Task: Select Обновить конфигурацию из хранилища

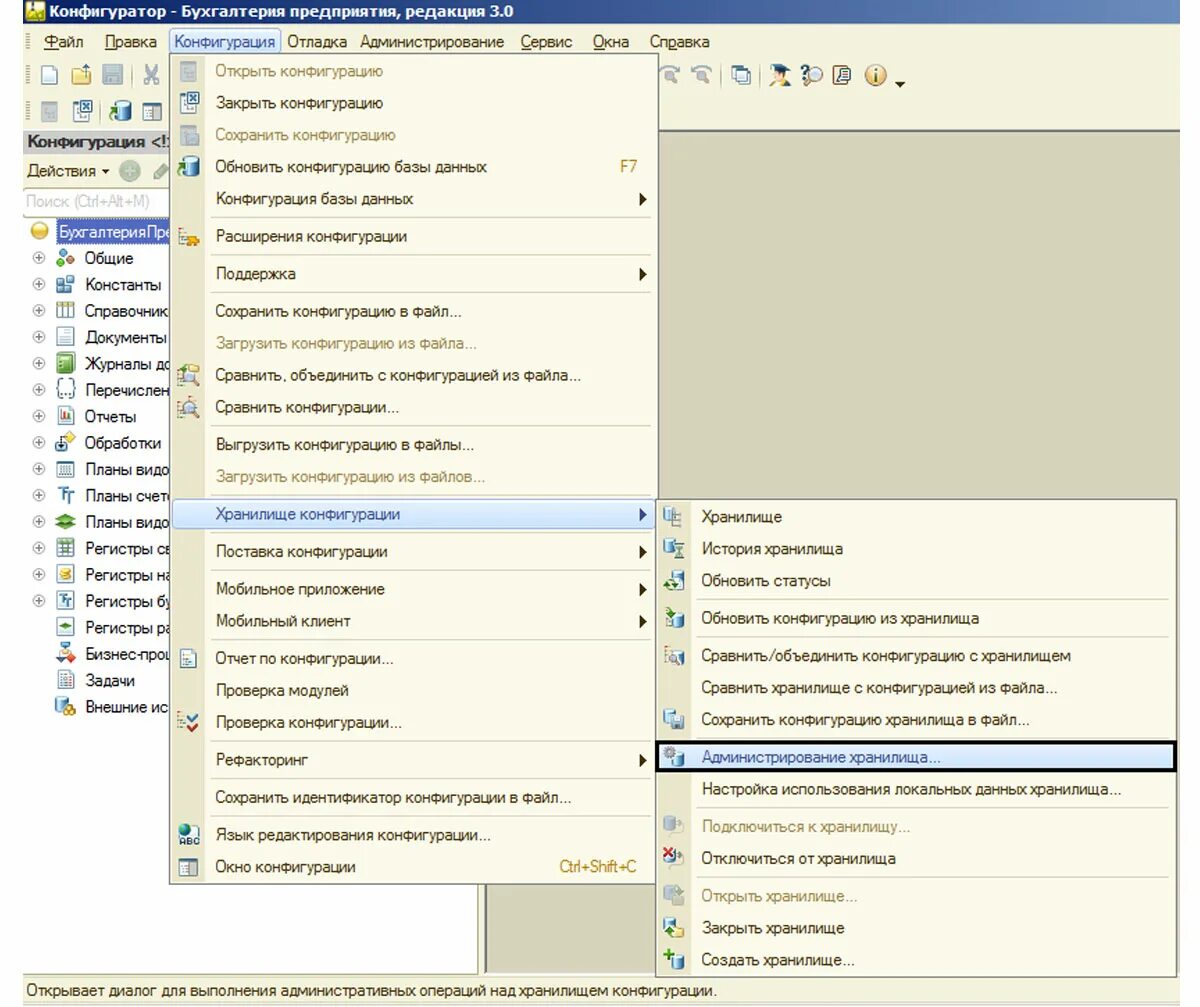Action: click(x=915, y=619)
